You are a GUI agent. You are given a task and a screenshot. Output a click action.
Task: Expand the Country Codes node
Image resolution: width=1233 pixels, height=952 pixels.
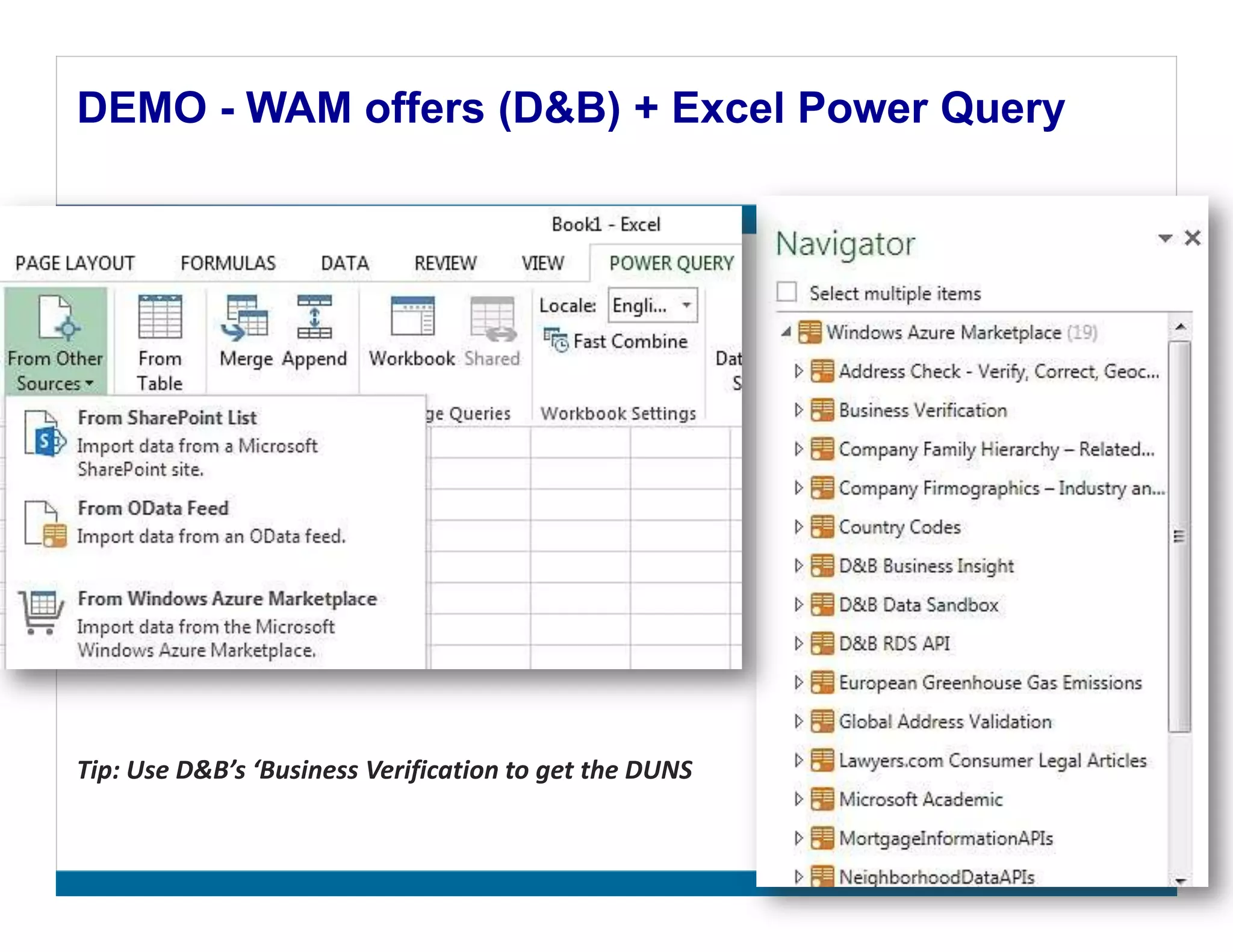coord(798,527)
